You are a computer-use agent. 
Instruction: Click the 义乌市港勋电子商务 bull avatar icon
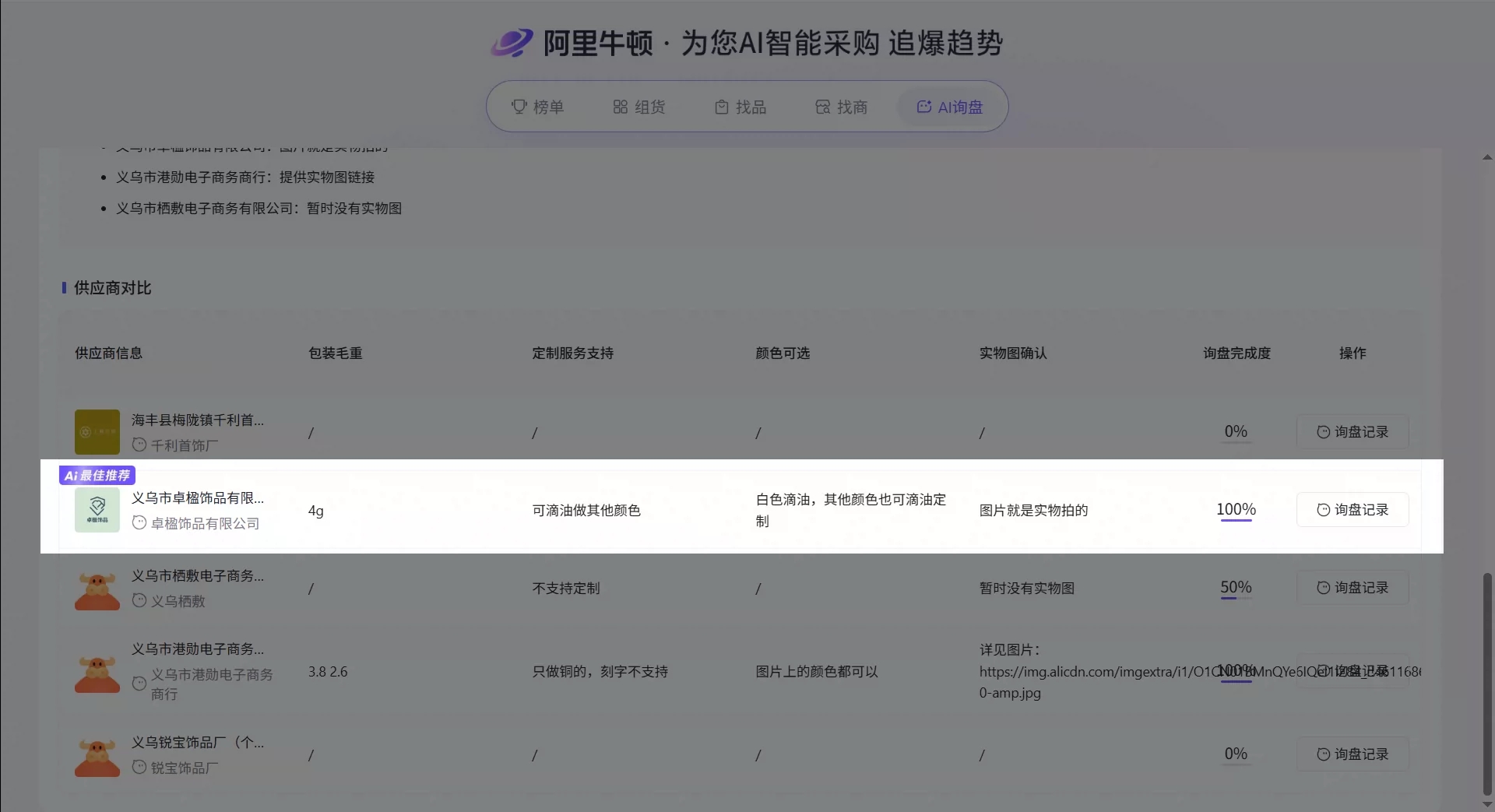point(97,674)
